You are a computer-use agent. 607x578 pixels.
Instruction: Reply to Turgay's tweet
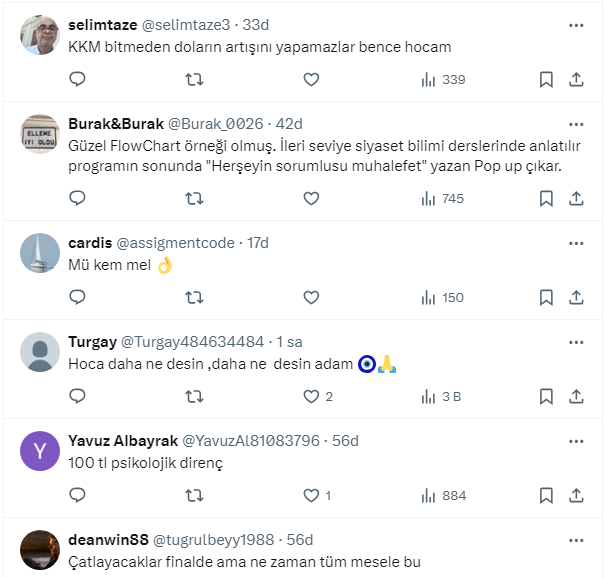coord(77,396)
